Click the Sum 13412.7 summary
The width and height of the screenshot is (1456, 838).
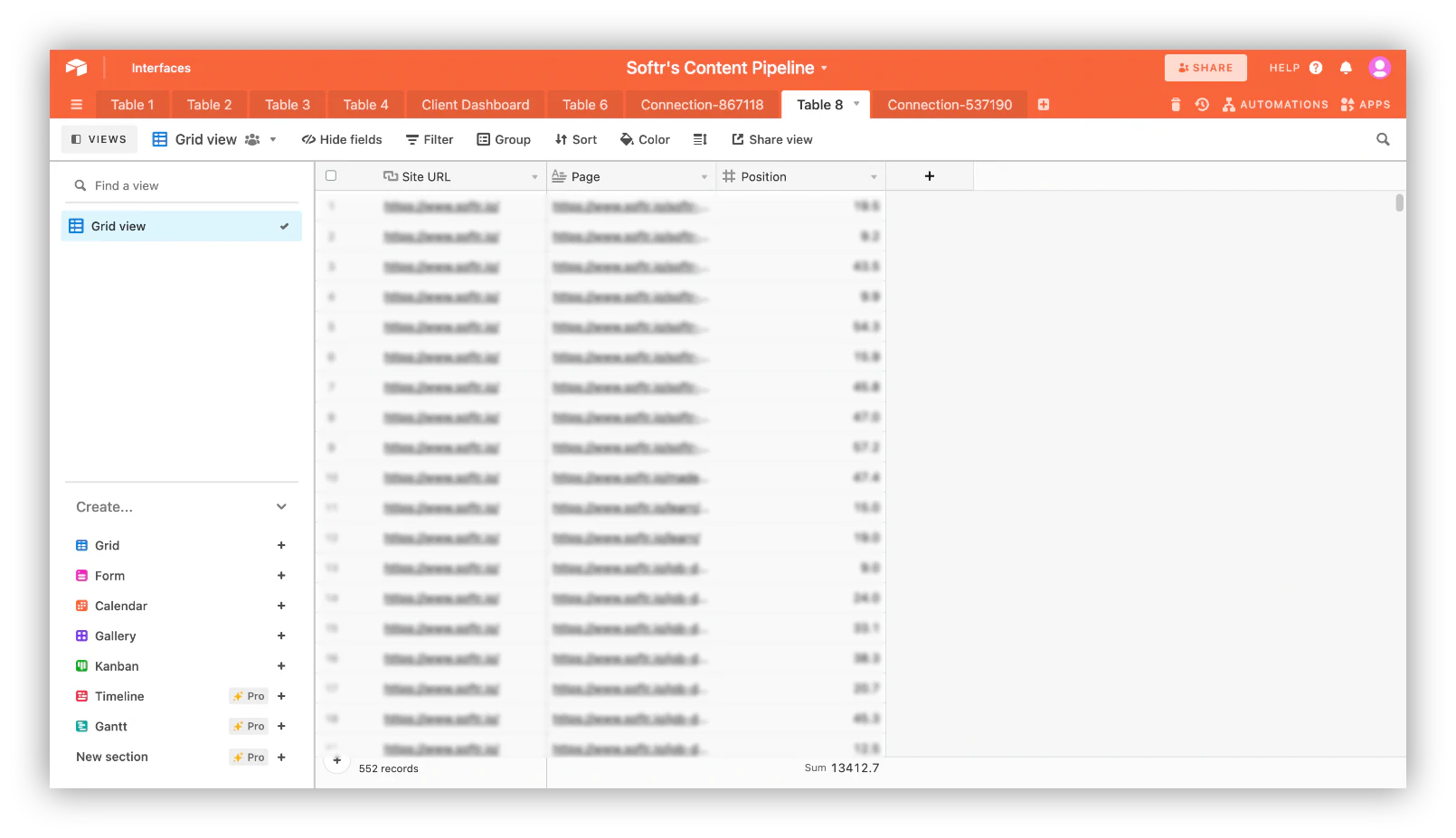(x=842, y=768)
